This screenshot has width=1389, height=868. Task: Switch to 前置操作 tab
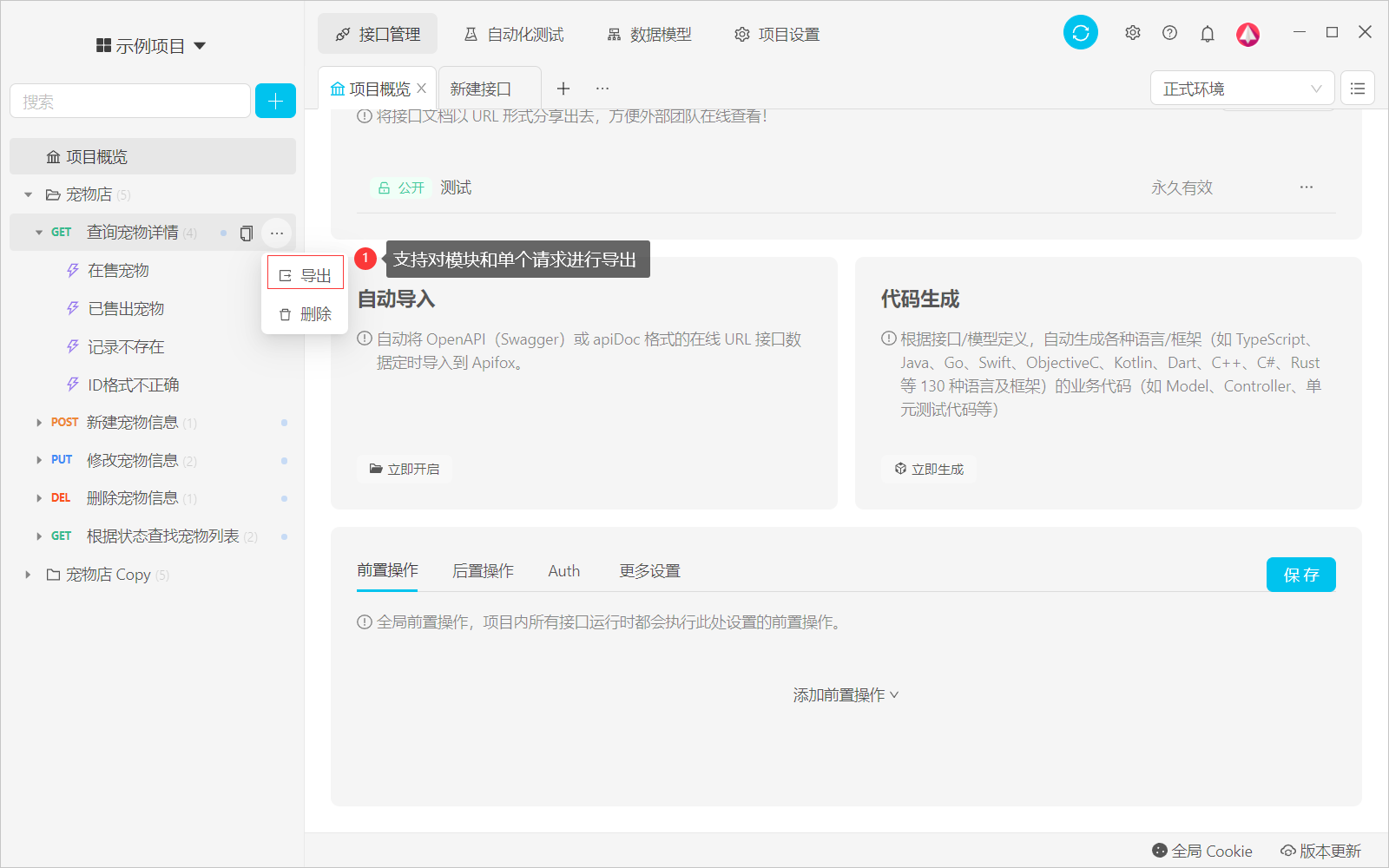point(387,570)
